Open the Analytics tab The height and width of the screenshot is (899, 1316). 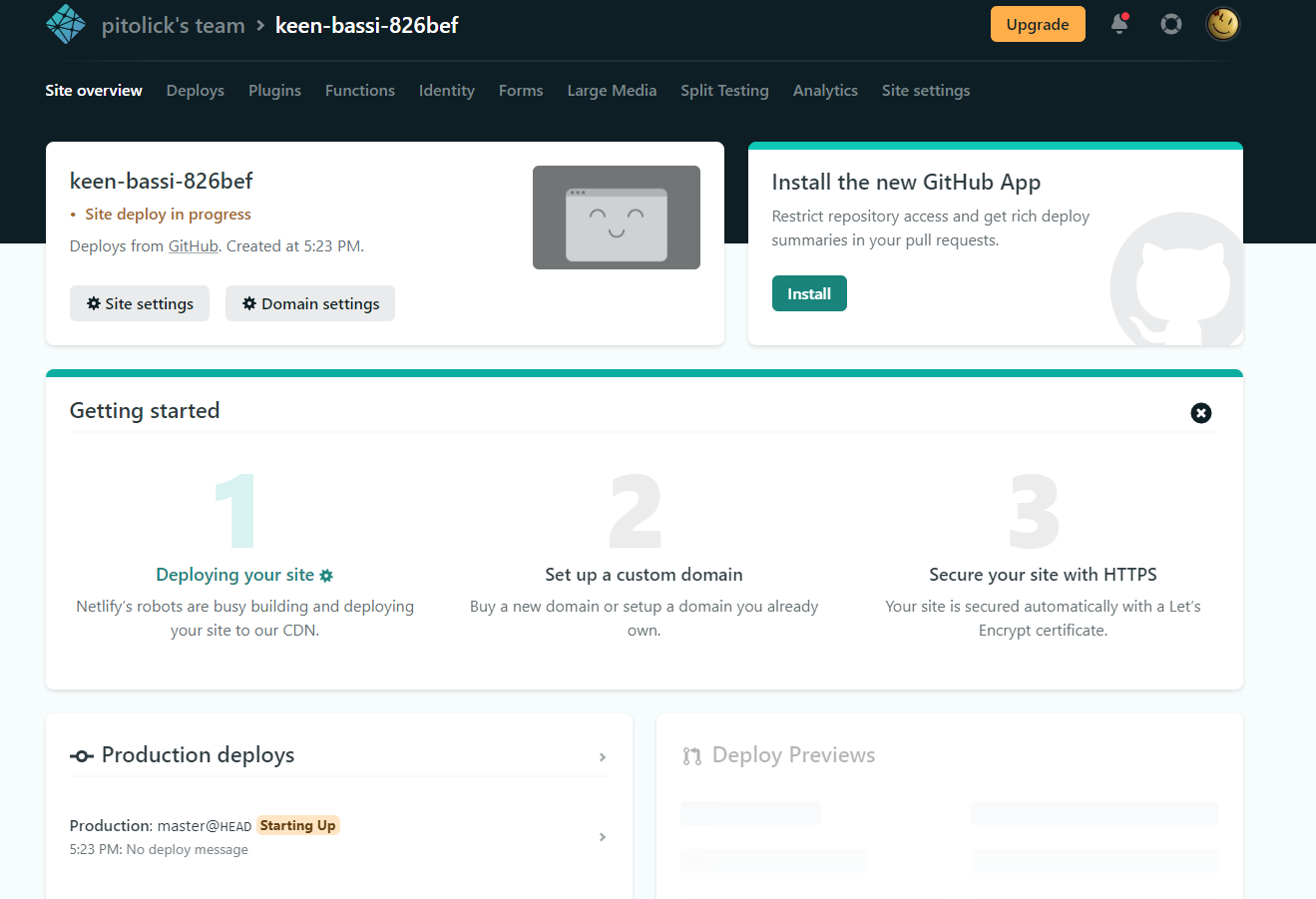click(825, 91)
